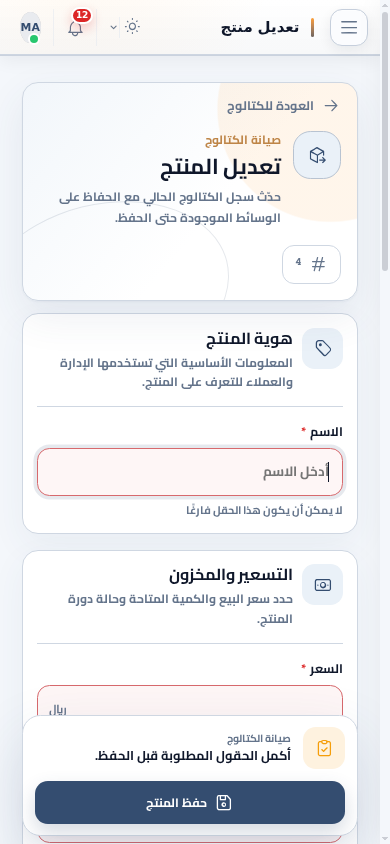390x844 pixels.
Task: Click the # 4 product ID chip
Action: click(x=311, y=264)
